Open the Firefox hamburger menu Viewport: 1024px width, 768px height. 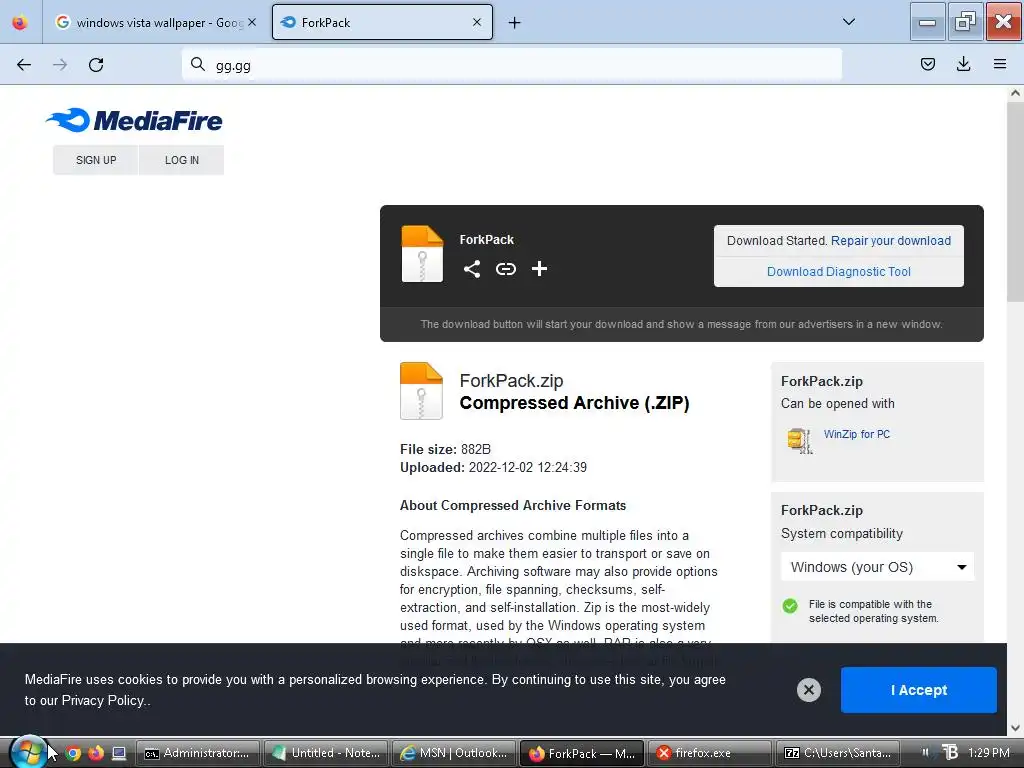click(x=999, y=64)
